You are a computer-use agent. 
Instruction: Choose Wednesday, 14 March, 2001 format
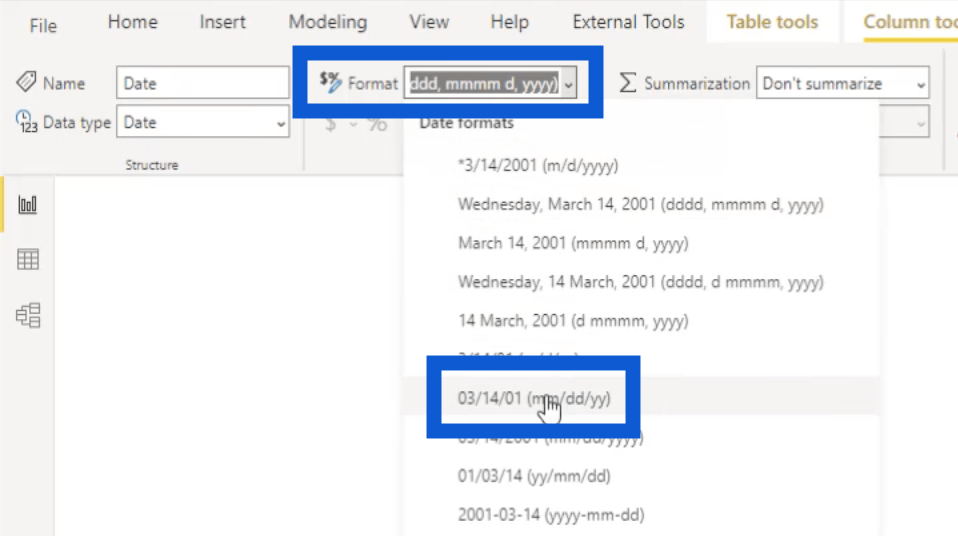tap(641, 282)
